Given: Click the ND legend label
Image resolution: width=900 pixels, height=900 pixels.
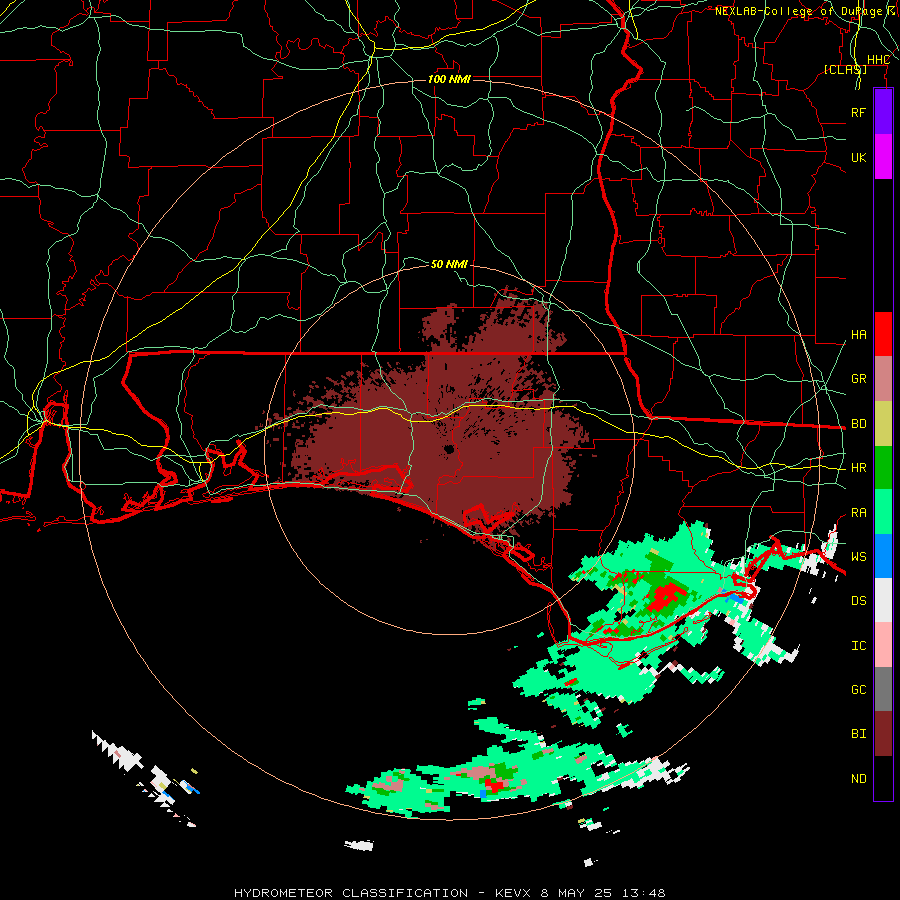Looking at the screenshot, I should pyautogui.click(x=859, y=779).
